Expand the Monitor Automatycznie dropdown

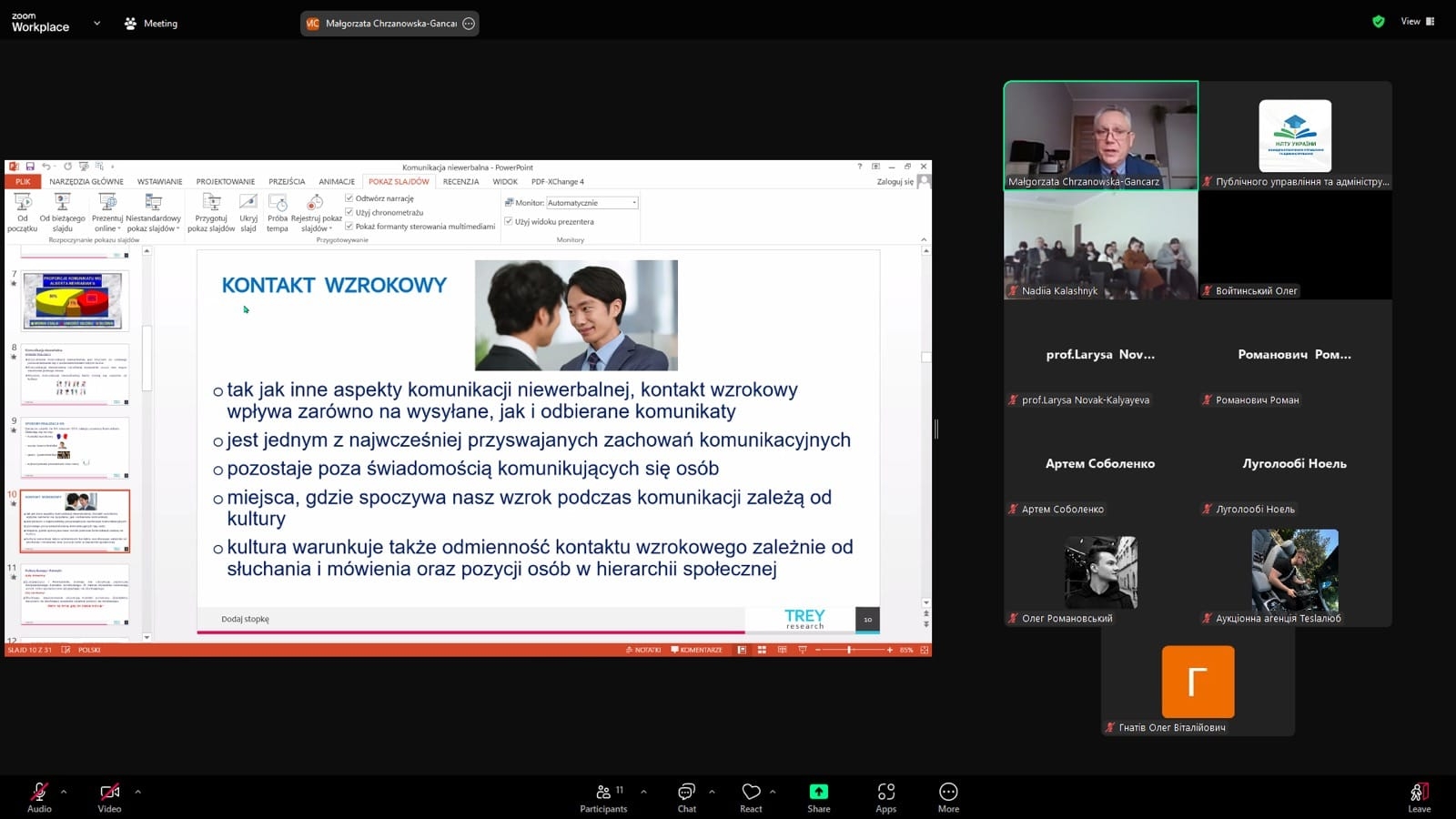point(633,203)
